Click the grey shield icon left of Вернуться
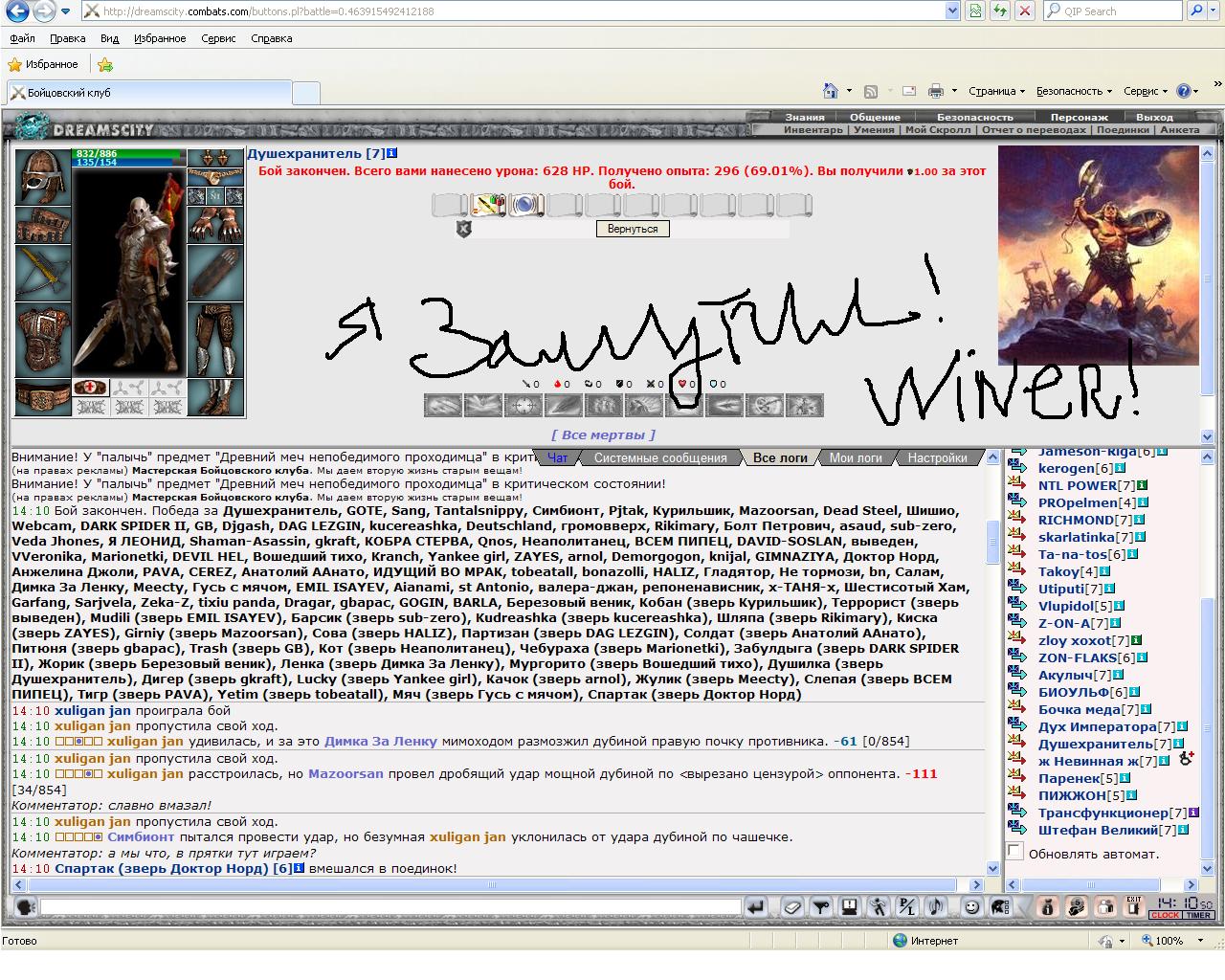The height and width of the screenshot is (980, 1225). pos(464,229)
